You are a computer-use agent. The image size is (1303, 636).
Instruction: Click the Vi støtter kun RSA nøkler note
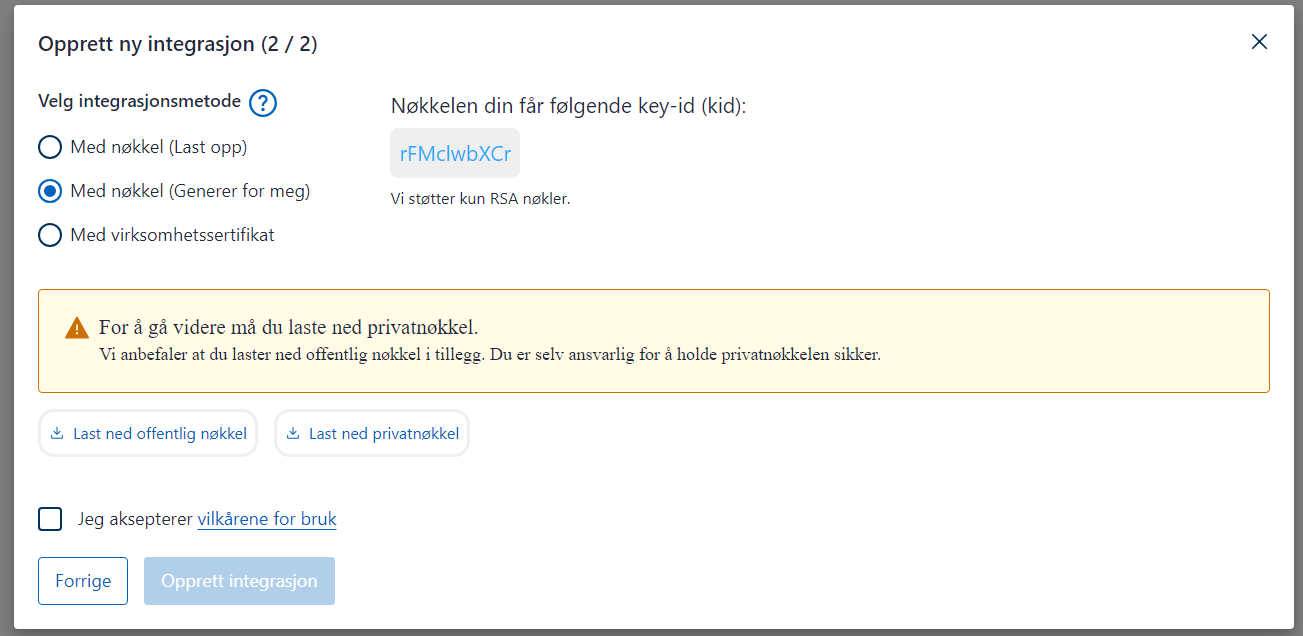(x=480, y=199)
